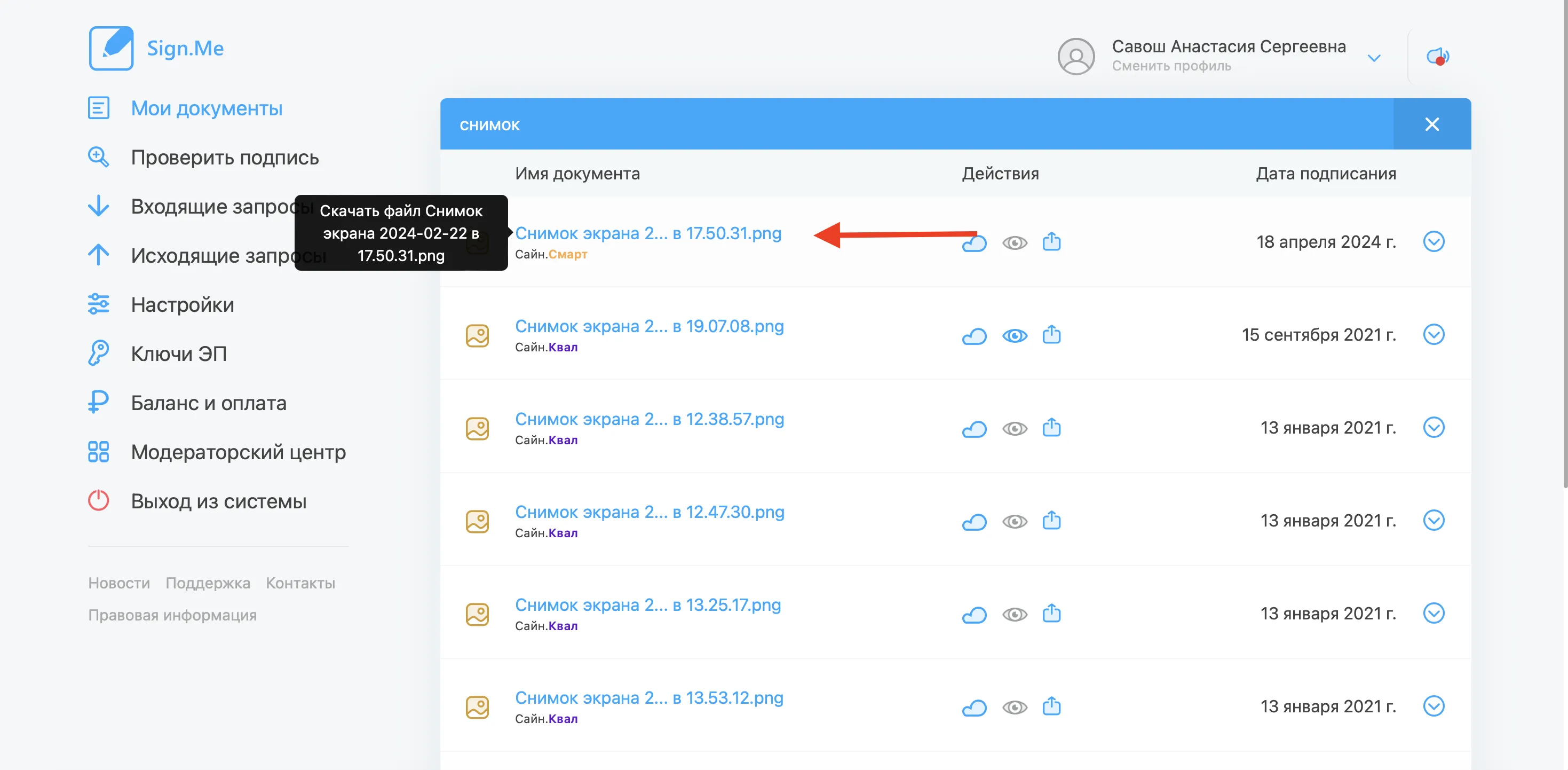Share document 12.38.57.png with share icon

pyautogui.click(x=1051, y=427)
